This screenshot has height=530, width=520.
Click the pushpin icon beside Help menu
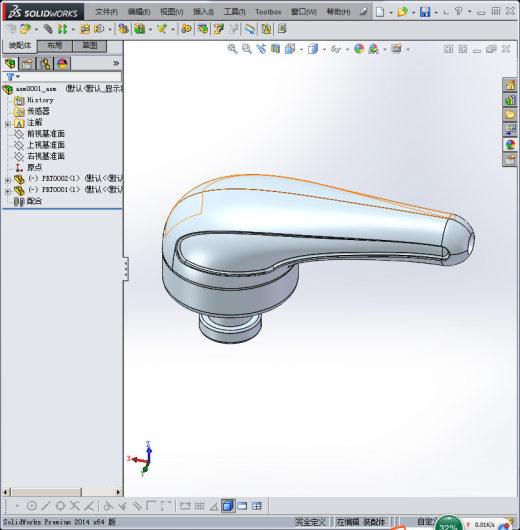(x=363, y=12)
